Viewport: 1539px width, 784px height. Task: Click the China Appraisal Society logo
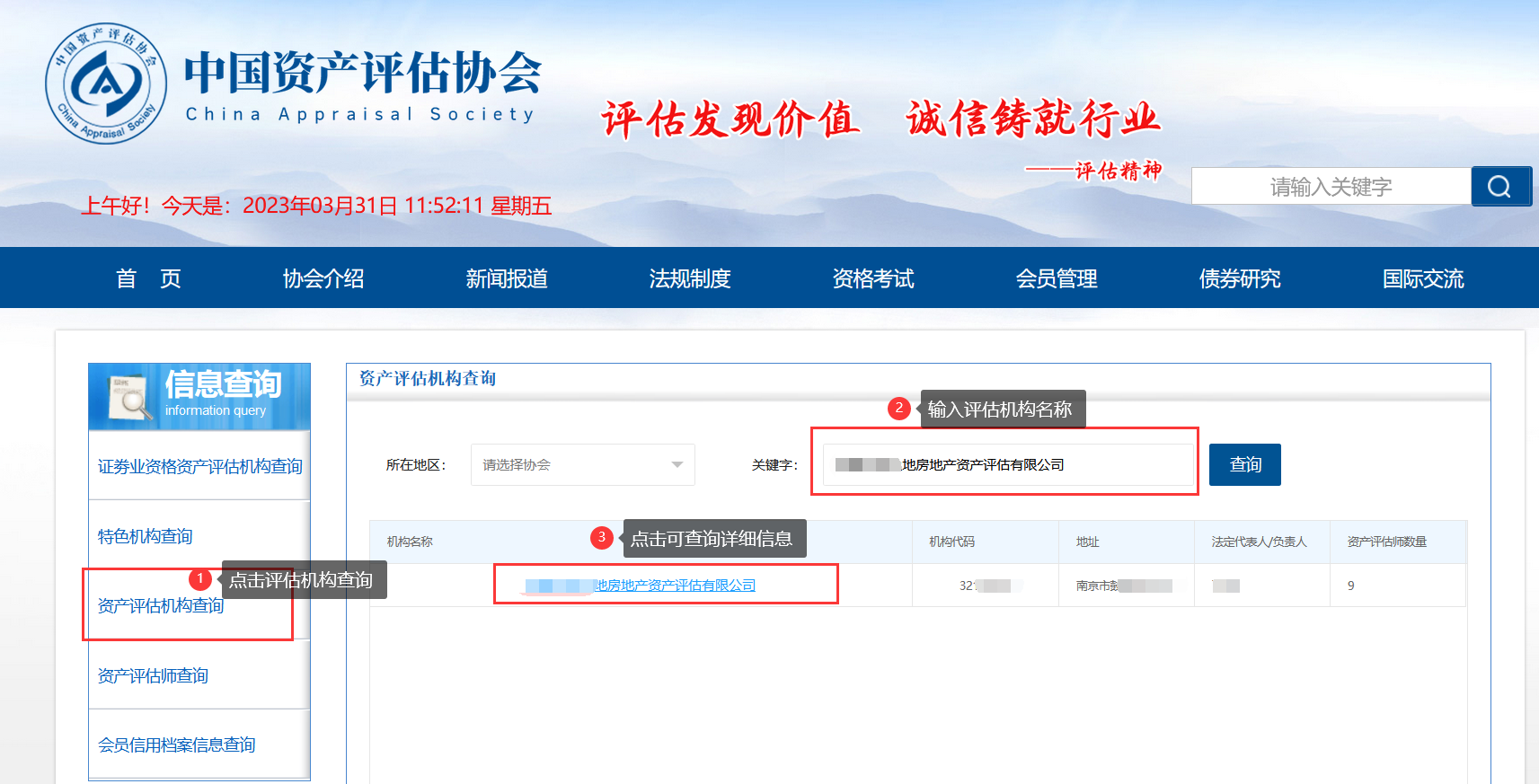pos(106,84)
